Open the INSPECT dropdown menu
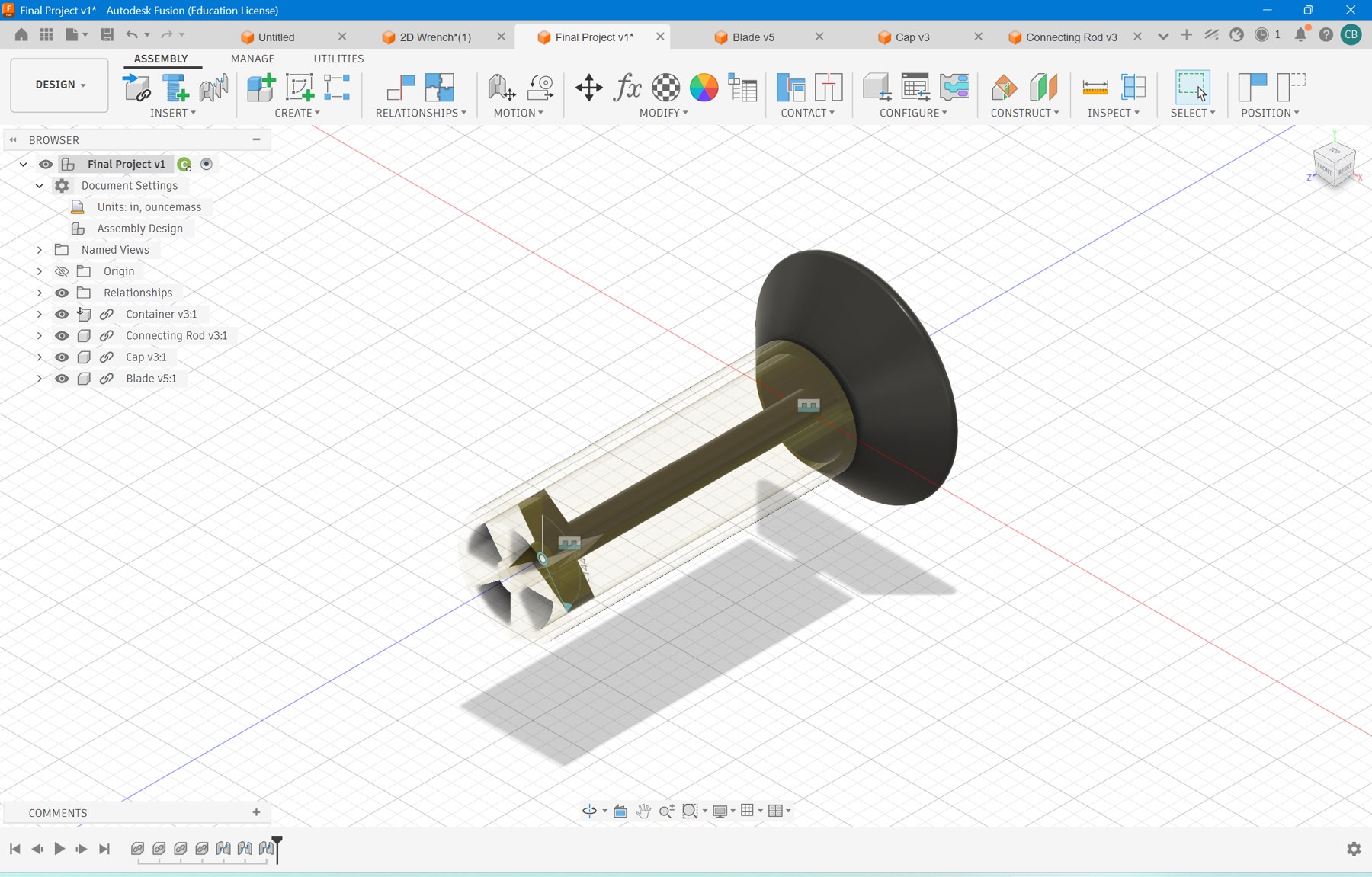The image size is (1372, 877). coord(1114,113)
